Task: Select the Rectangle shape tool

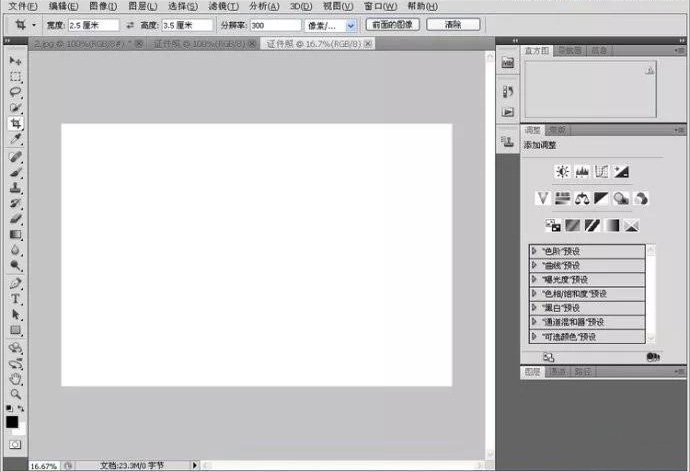Action: pos(15,330)
